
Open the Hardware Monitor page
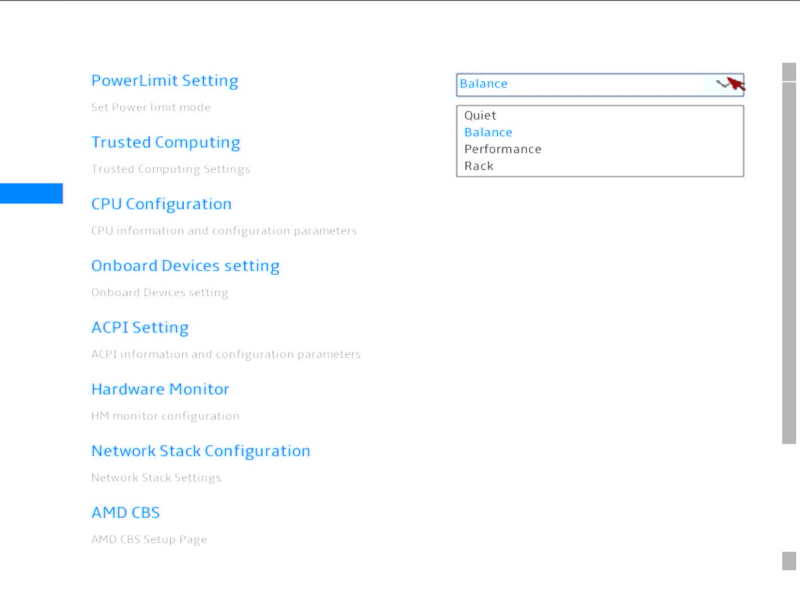[x=160, y=389]
